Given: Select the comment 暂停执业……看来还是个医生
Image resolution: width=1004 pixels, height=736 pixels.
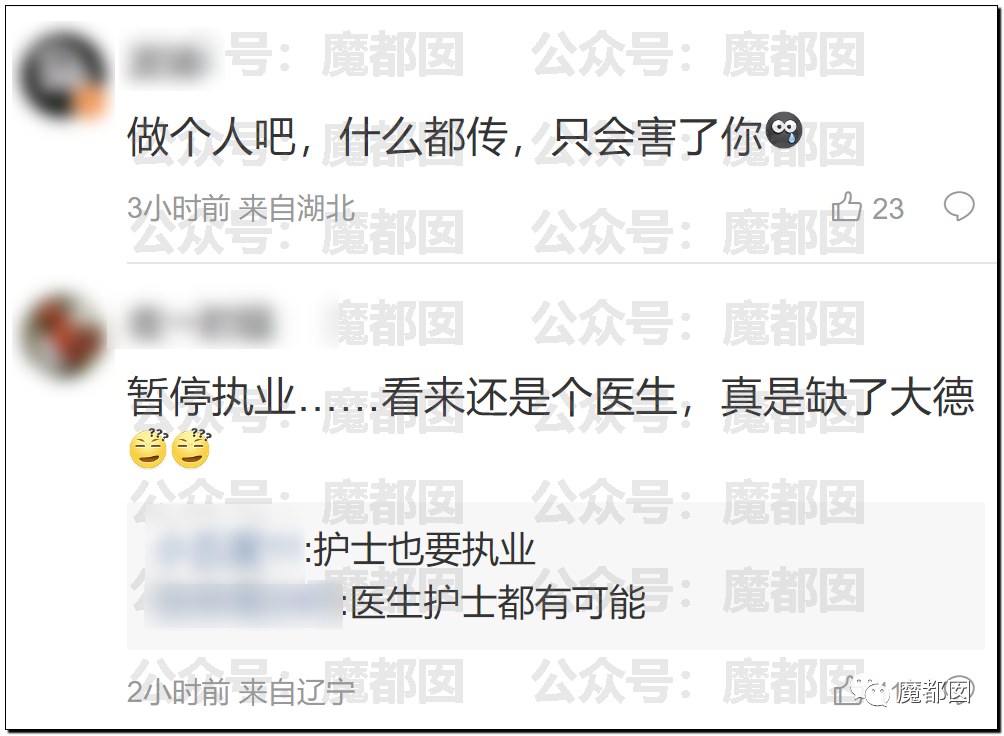Looking at the screenshot, I should pos(402,397).
